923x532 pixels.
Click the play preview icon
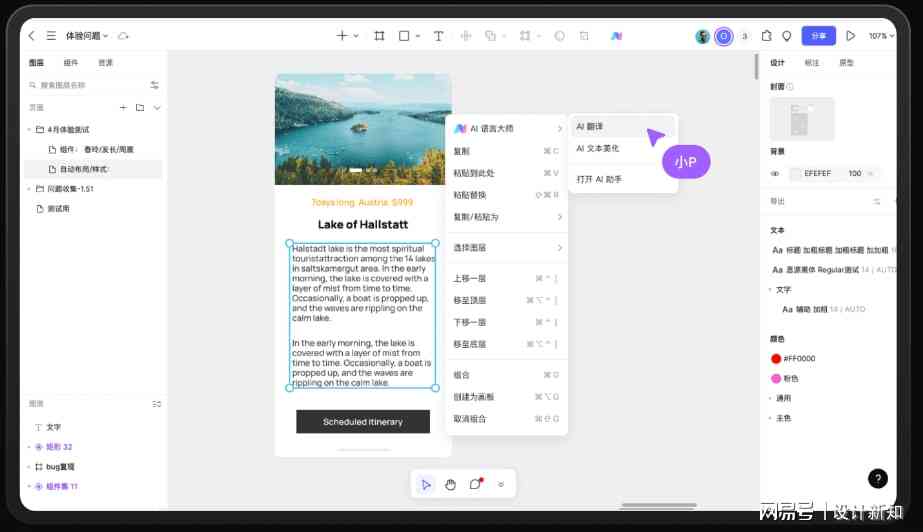tap(850, 36)
